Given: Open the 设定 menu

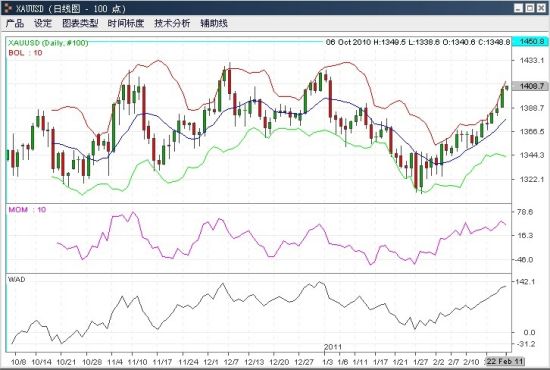Looking at the screenshot, I should [x=43, y=23].
